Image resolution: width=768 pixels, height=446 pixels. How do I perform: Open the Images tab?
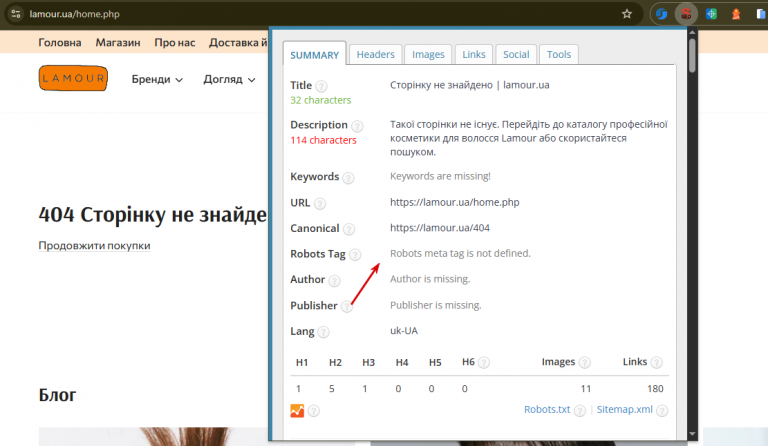click(428, 54)
